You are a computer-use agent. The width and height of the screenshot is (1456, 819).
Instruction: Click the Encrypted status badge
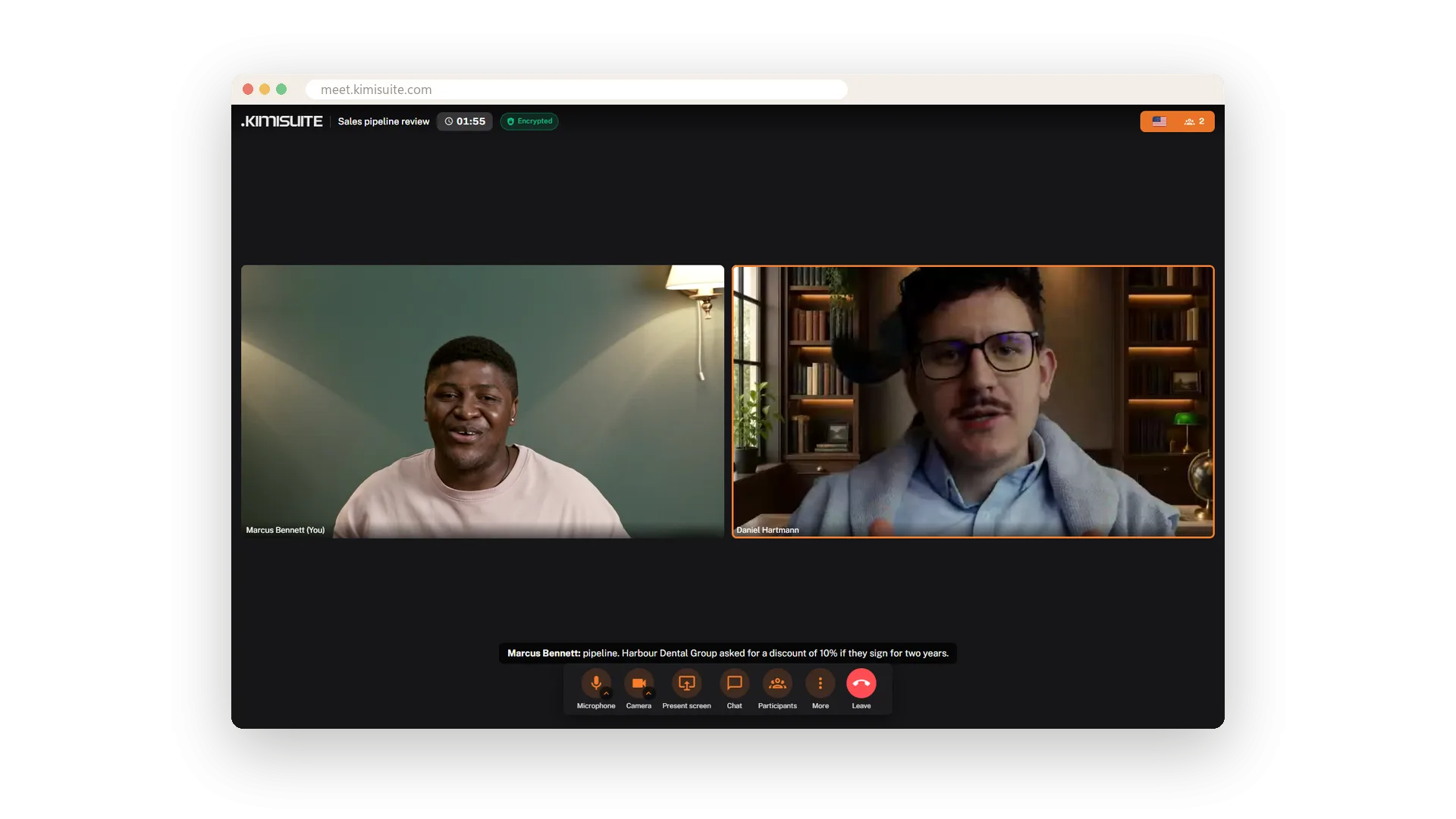(529, 121)
